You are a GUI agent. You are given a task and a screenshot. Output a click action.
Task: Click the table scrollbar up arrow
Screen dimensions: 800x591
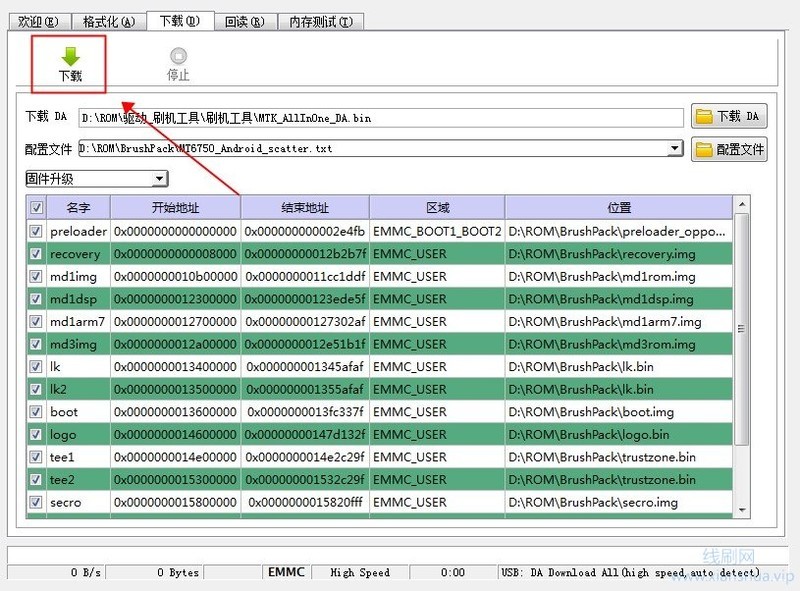[742, 204]
